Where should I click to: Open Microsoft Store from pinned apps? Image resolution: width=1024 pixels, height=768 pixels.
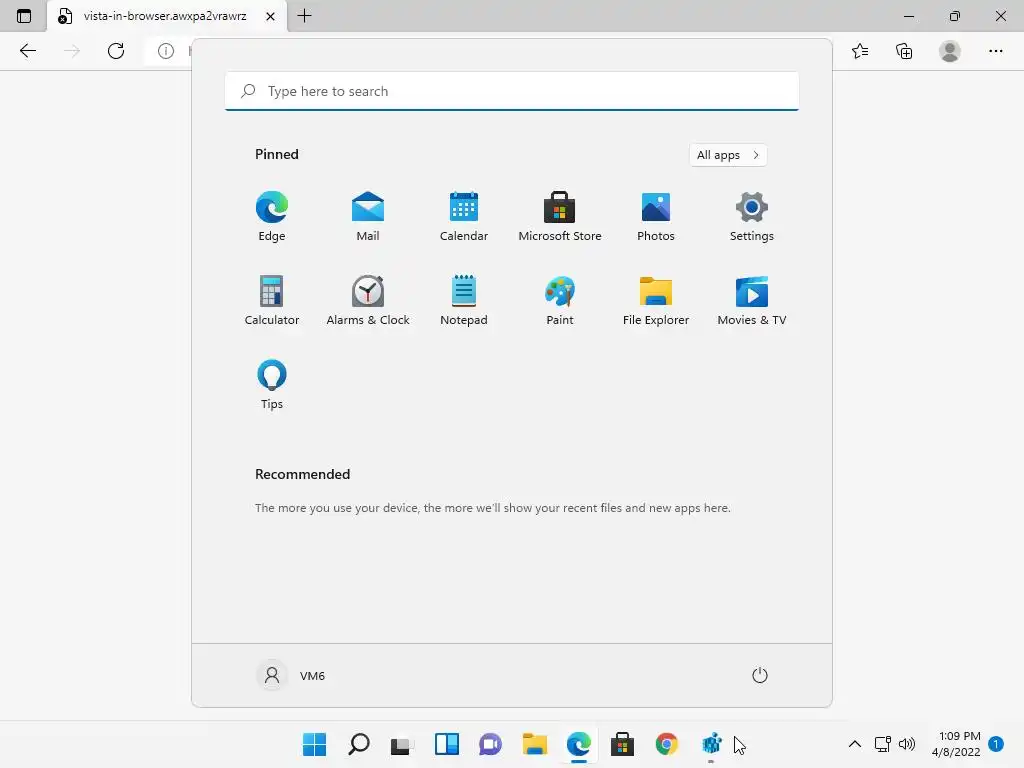pyautogui.click(x=560, y=216)
